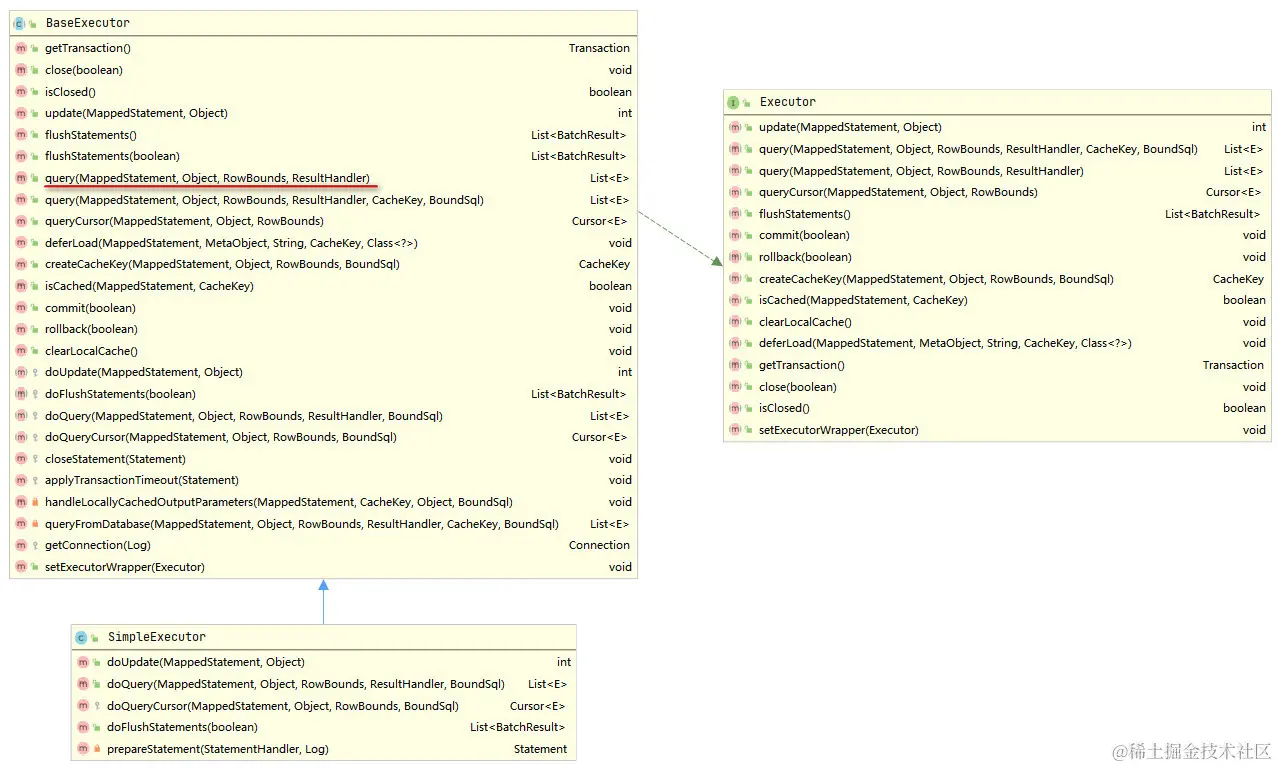The image size is (1278, 768).
Task: Click method icon of setExecutorWrapper in BaseExecutor
Action: 21,567
